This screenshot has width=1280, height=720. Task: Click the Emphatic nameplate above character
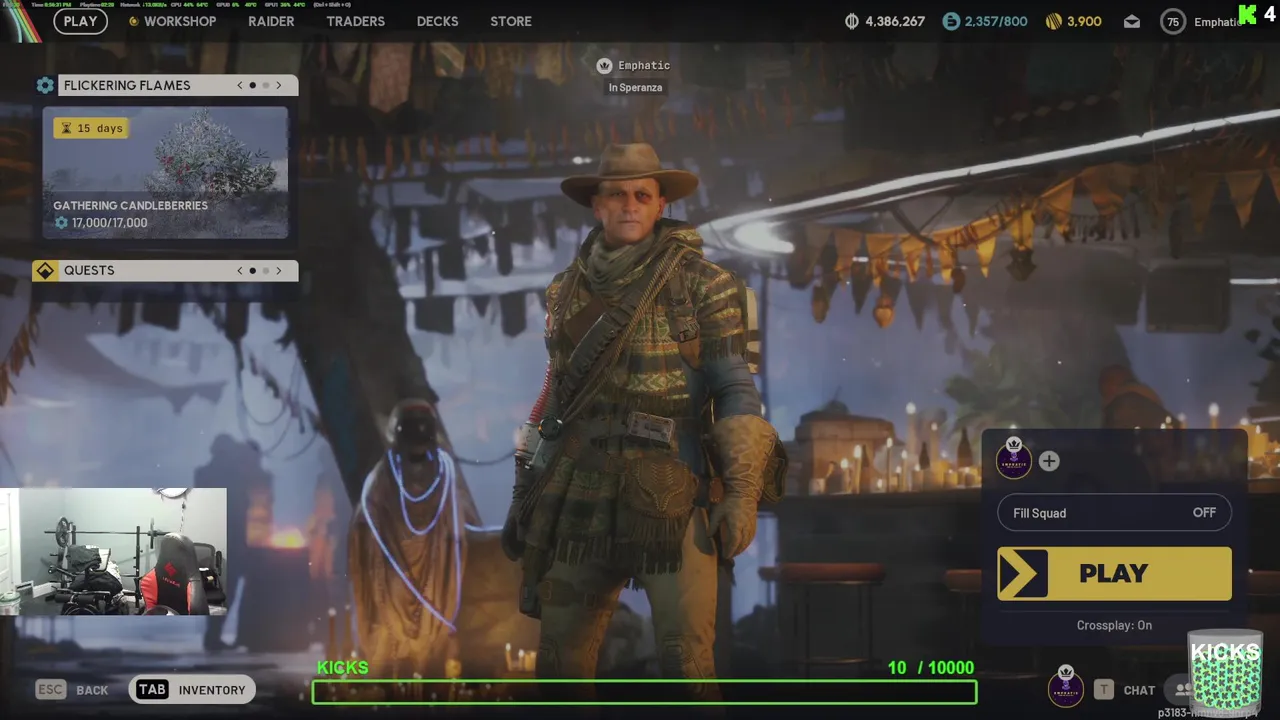coord(634,65)
